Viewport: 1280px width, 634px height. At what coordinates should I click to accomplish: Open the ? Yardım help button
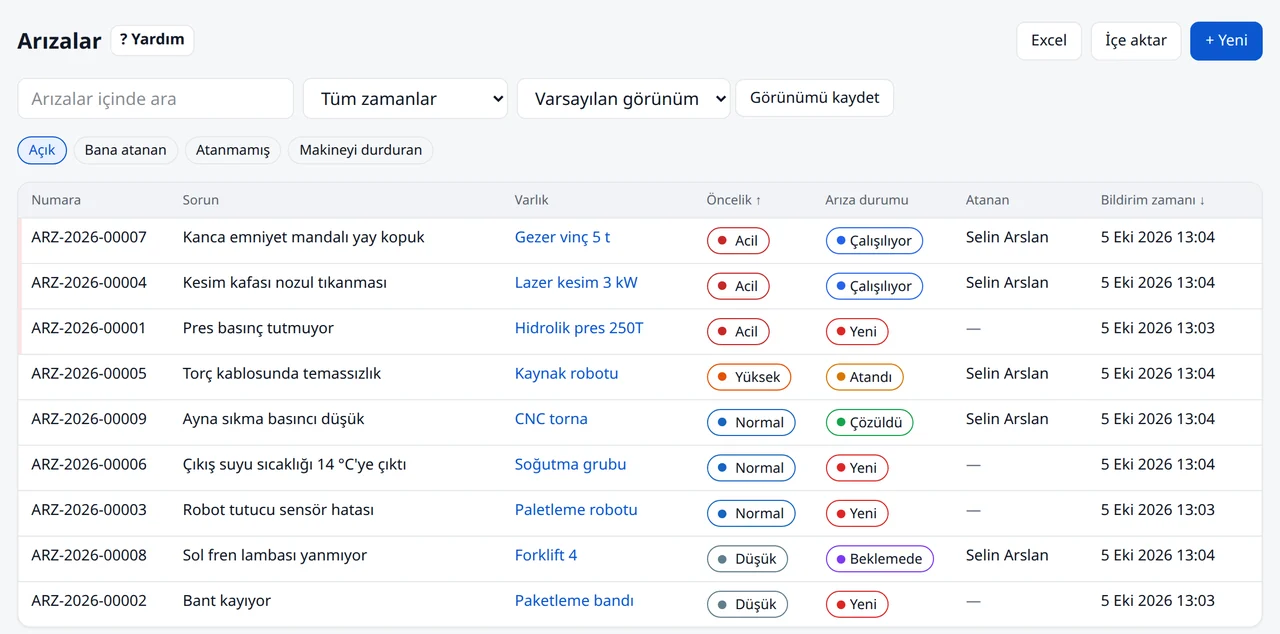[x=152, y=40]
